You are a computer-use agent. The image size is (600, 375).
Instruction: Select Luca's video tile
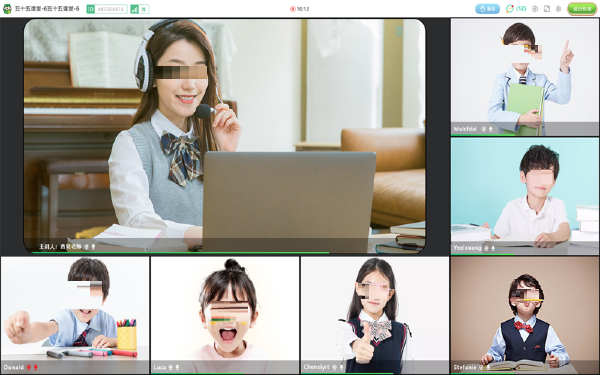(x=225, y=315)
